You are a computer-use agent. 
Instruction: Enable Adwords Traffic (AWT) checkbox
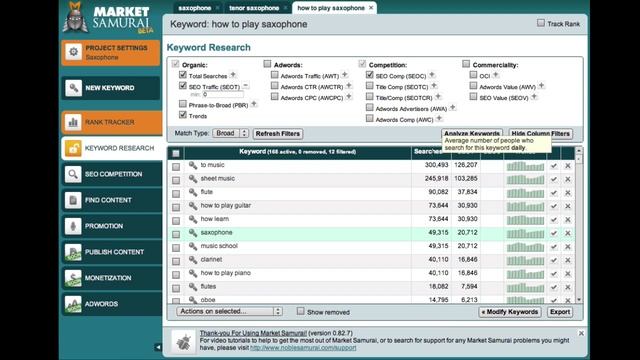(x=275, y=75)
